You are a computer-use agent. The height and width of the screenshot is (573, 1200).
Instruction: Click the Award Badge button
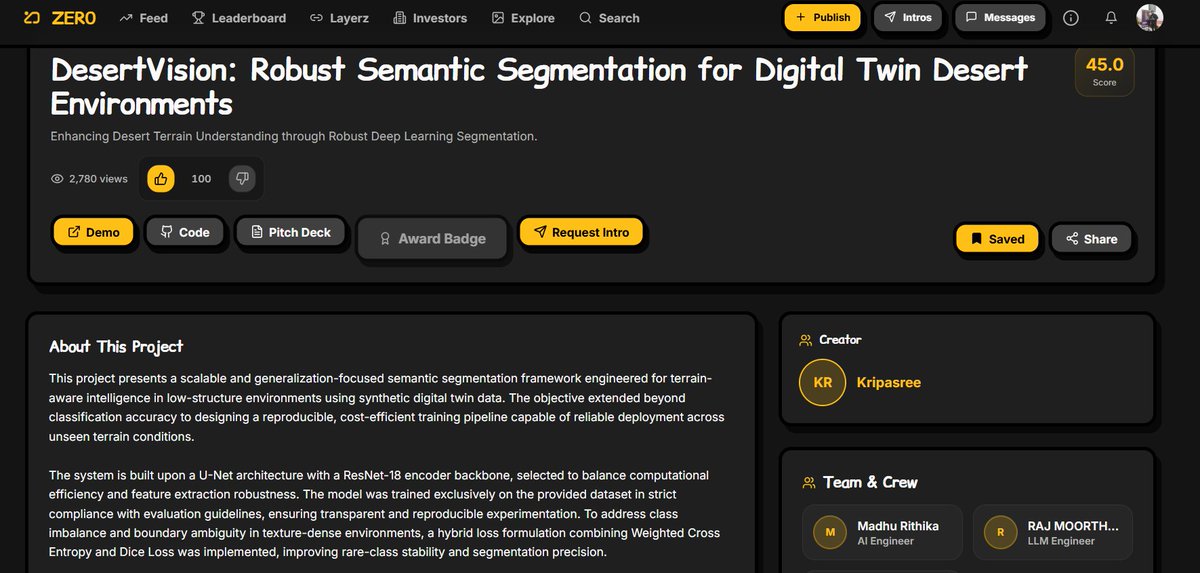click(x=431, y=239)
